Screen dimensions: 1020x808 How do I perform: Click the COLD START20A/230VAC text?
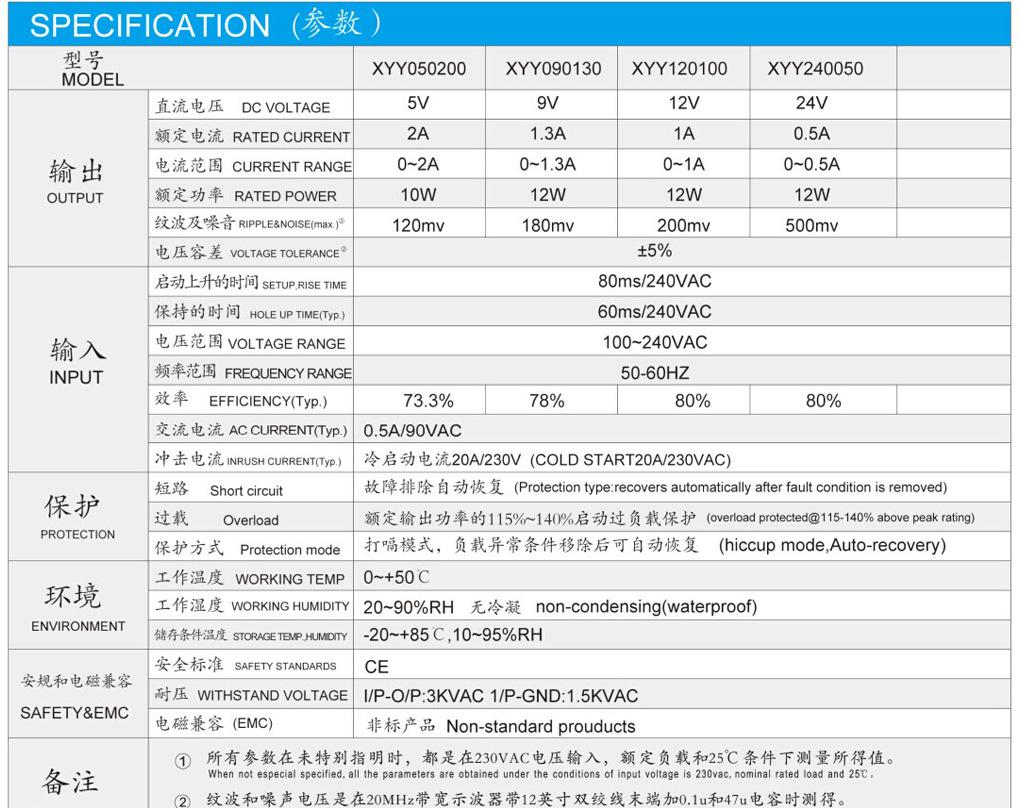pos(630,460)
